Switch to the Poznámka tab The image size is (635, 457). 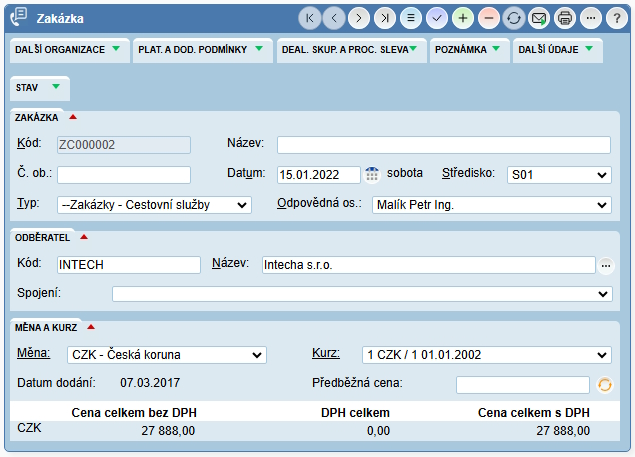pos(468,49)
